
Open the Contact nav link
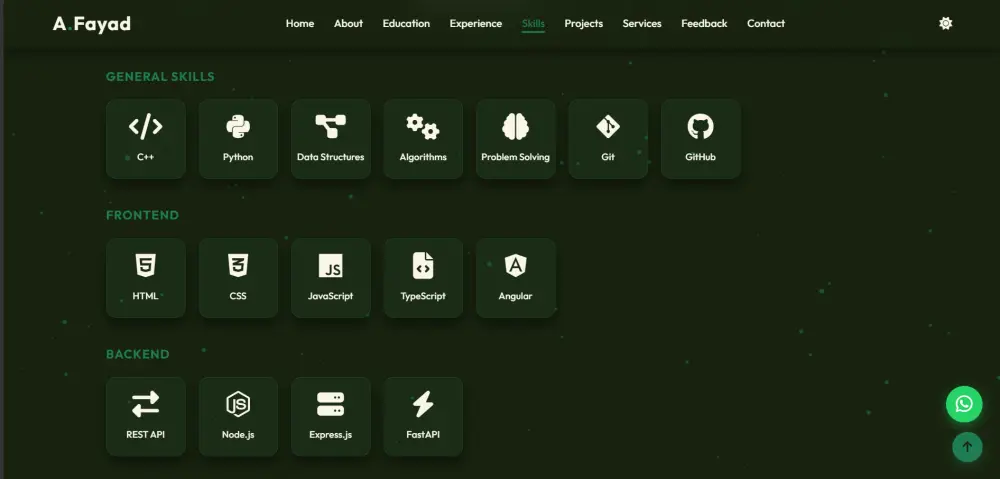click(766, 24)
